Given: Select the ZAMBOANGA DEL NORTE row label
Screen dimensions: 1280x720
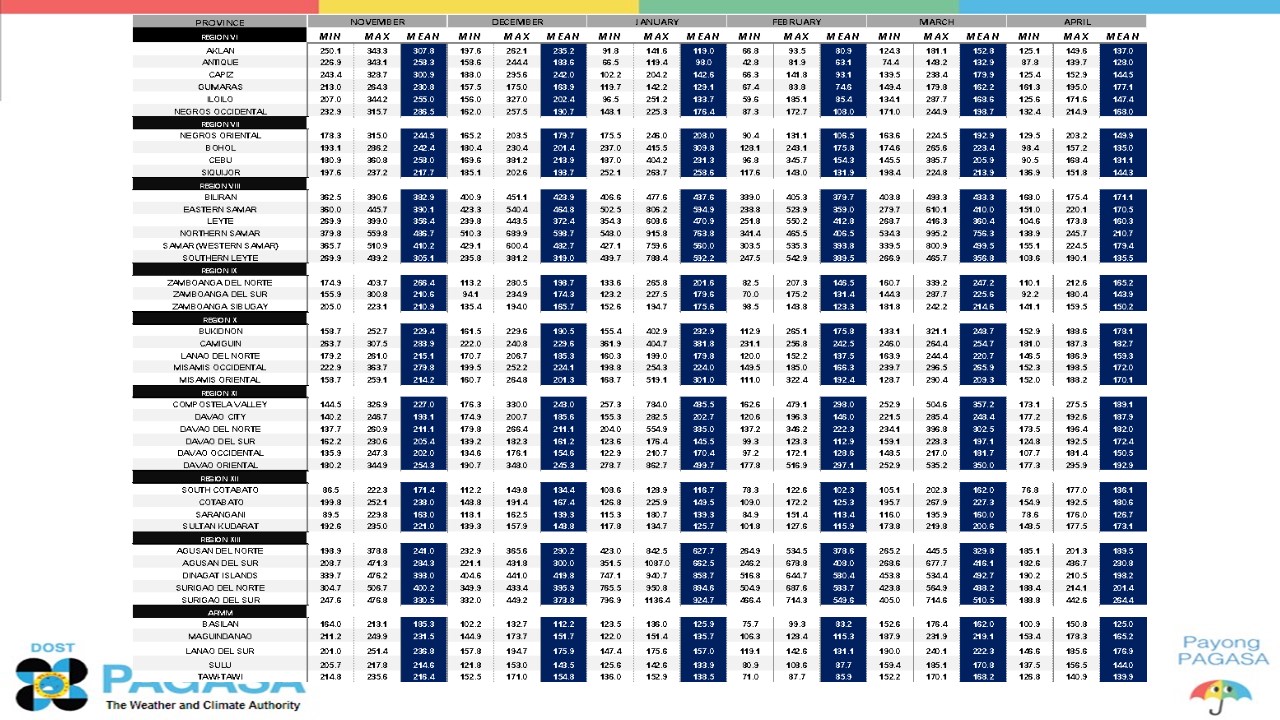Looking at the screenshot, I should tap(220, 282).
